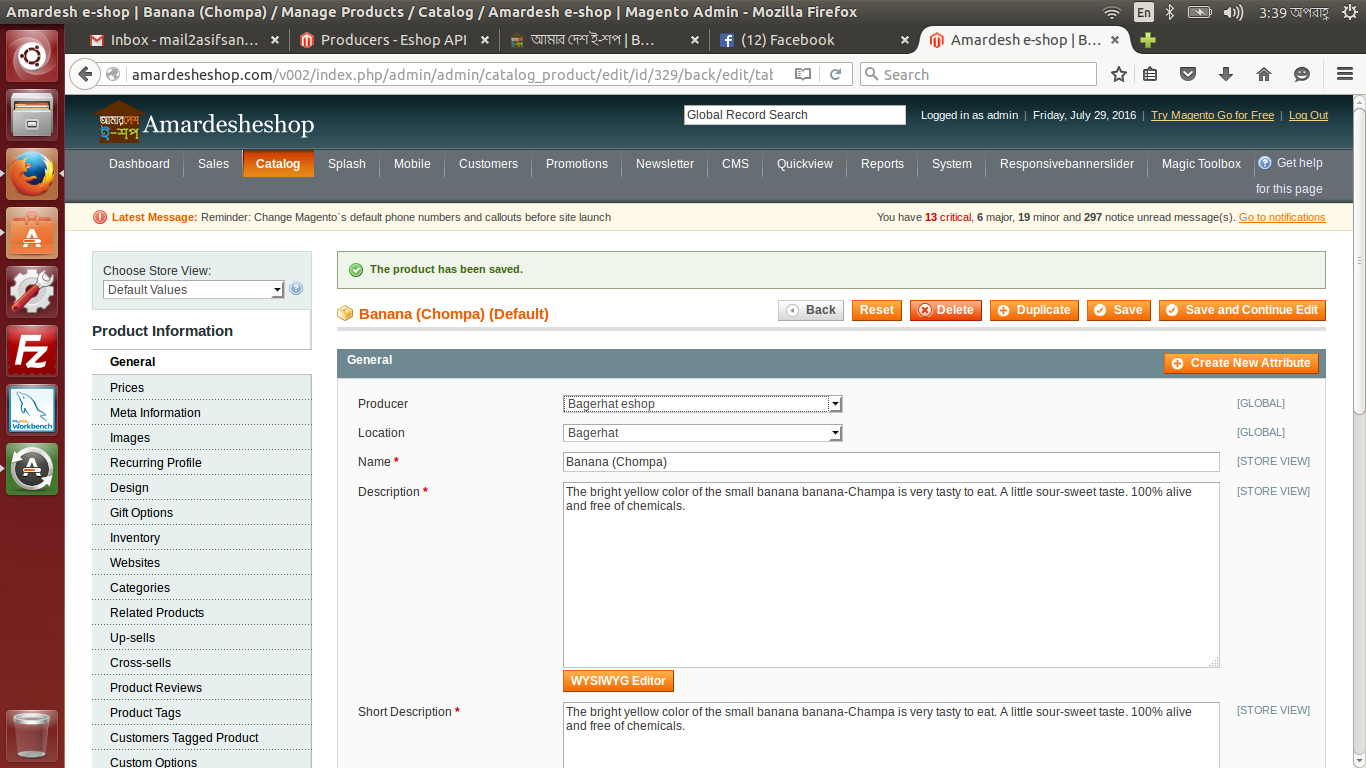
Task: Open the sound volume indicator
Action: pyautogui.click(x=1233, y=12)
